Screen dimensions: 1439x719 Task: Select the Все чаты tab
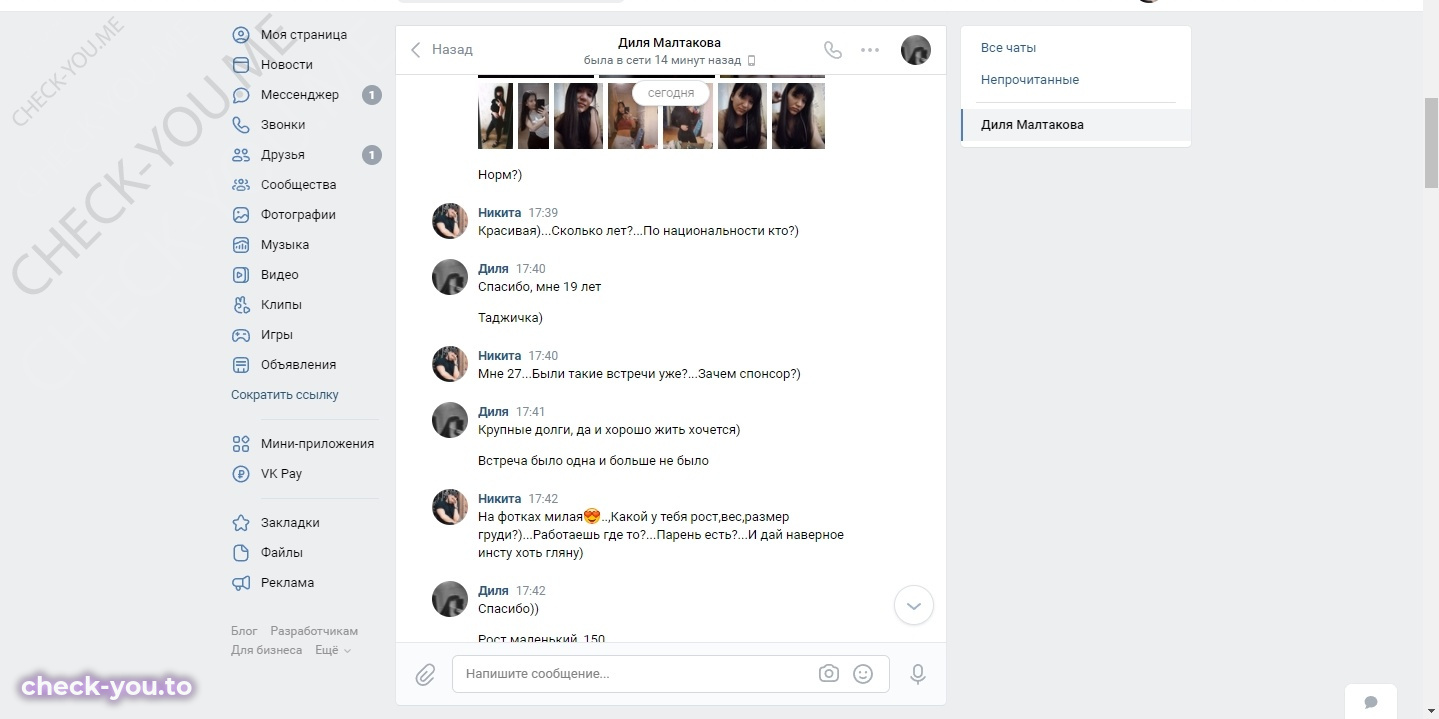point(1008,48)
